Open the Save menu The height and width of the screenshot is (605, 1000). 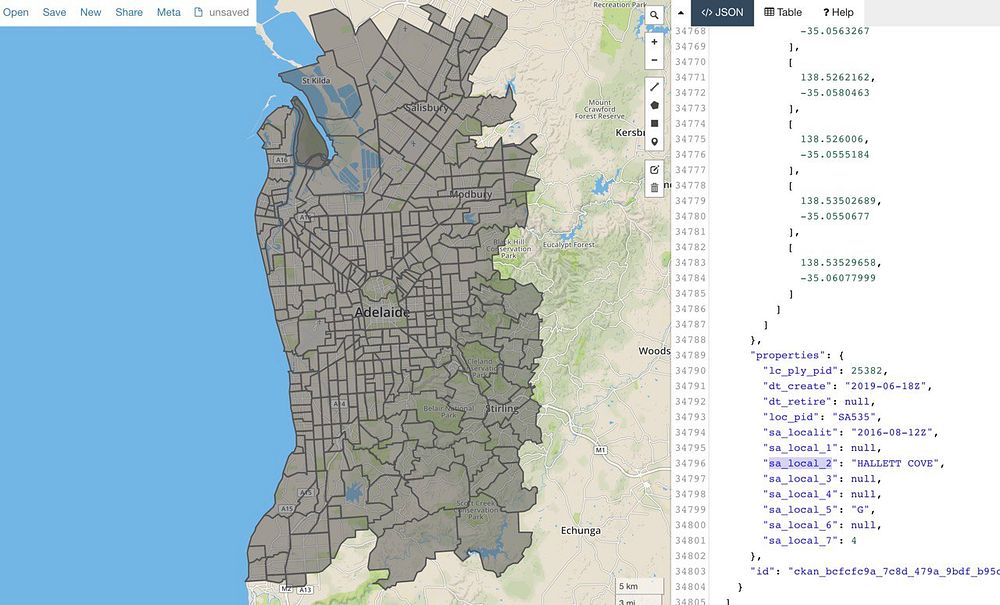54,12
